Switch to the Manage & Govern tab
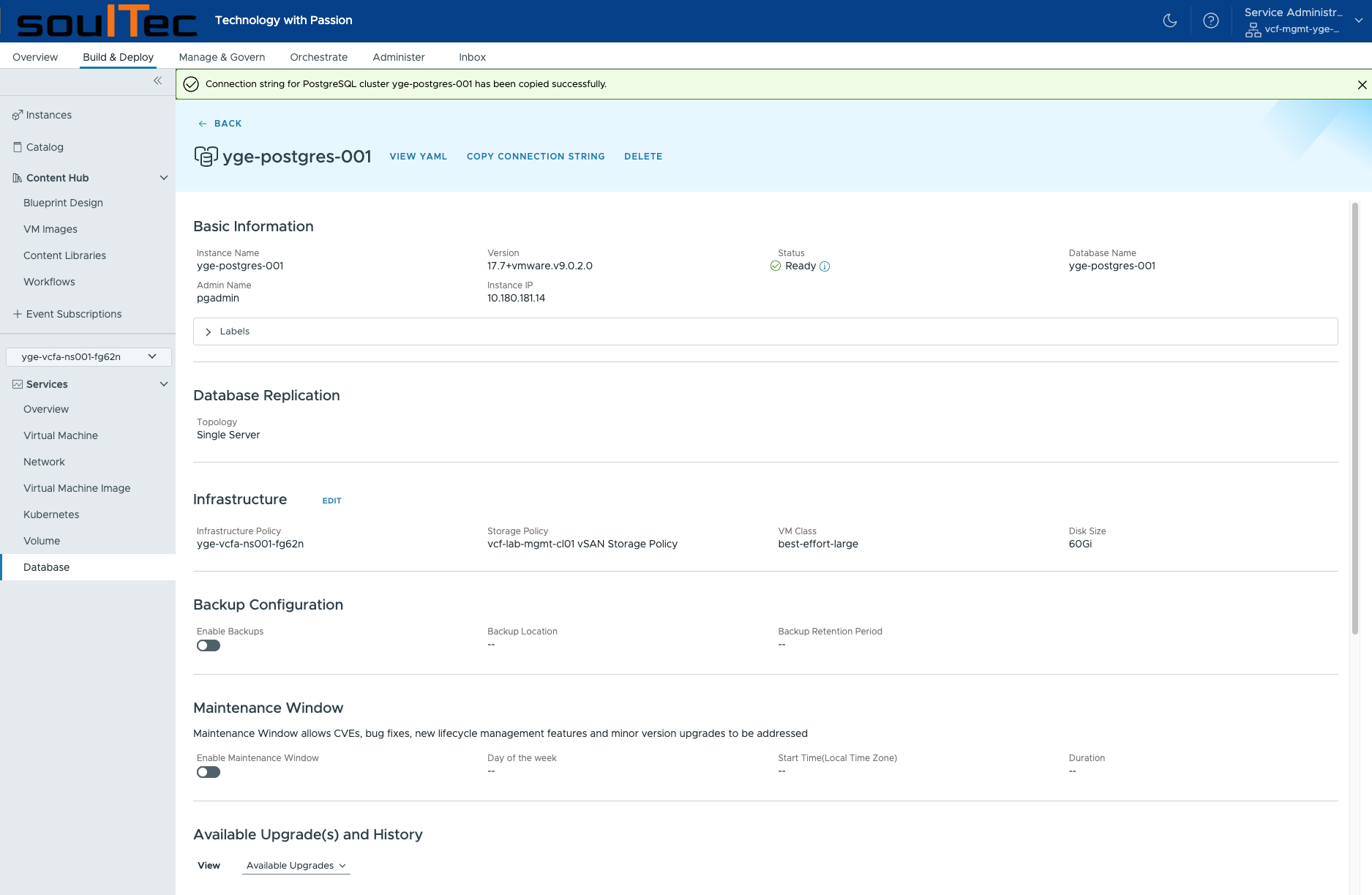The width and height of the screenshot is (1372, 895). click(x=222, y=56)
